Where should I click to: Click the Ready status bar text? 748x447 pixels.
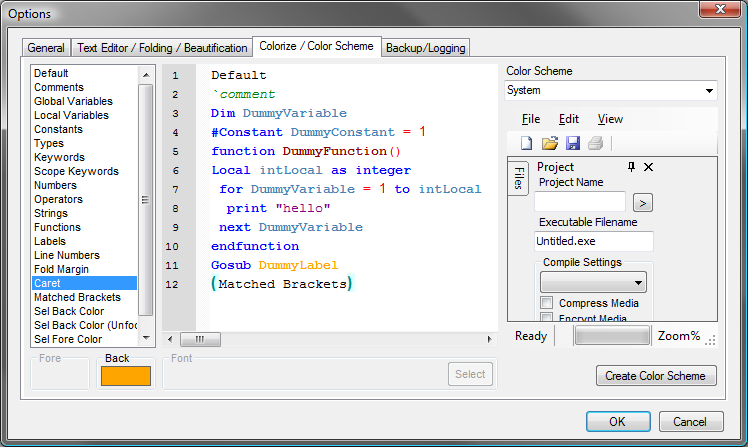(531, 336)
